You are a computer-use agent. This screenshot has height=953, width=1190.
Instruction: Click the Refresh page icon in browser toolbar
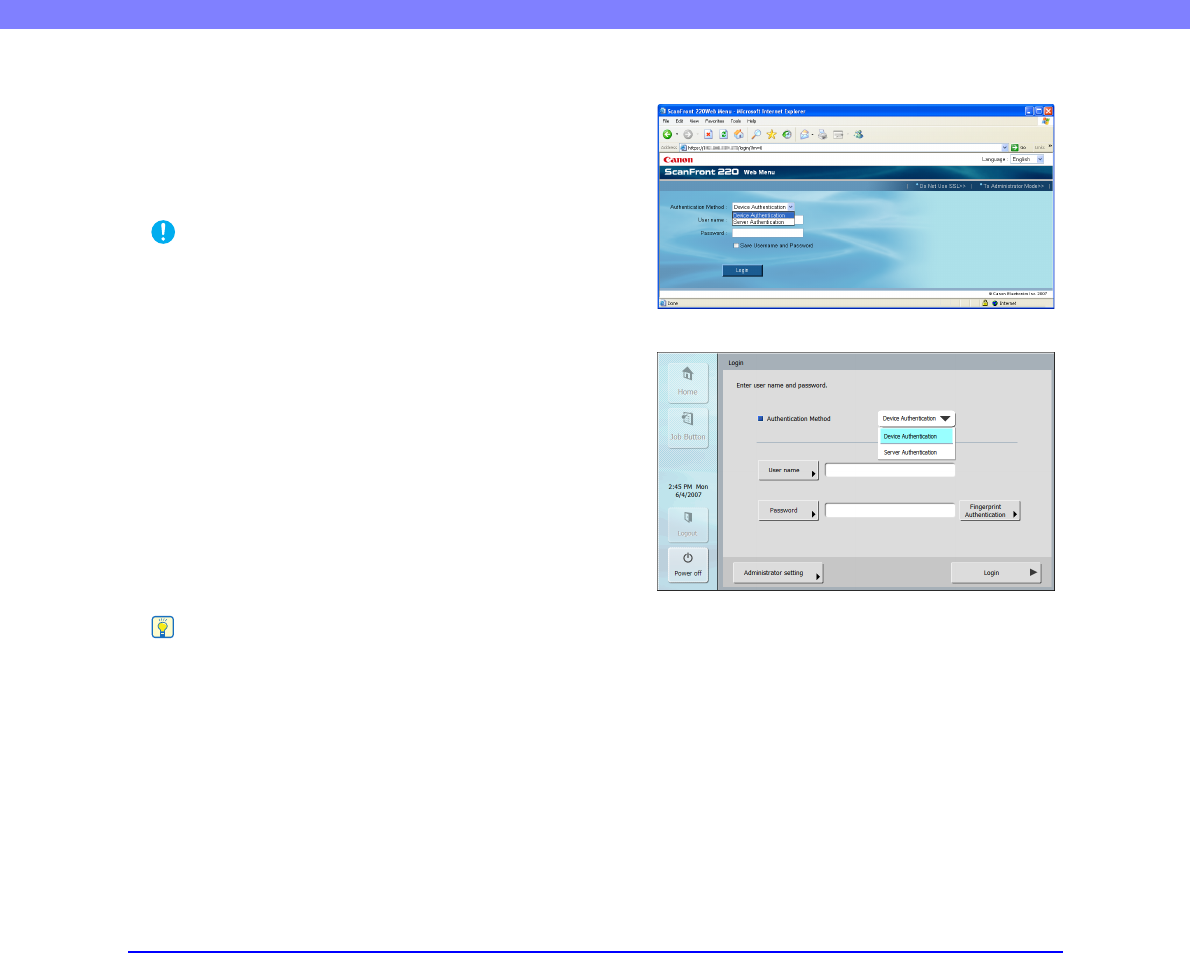[x=723, y=134]
